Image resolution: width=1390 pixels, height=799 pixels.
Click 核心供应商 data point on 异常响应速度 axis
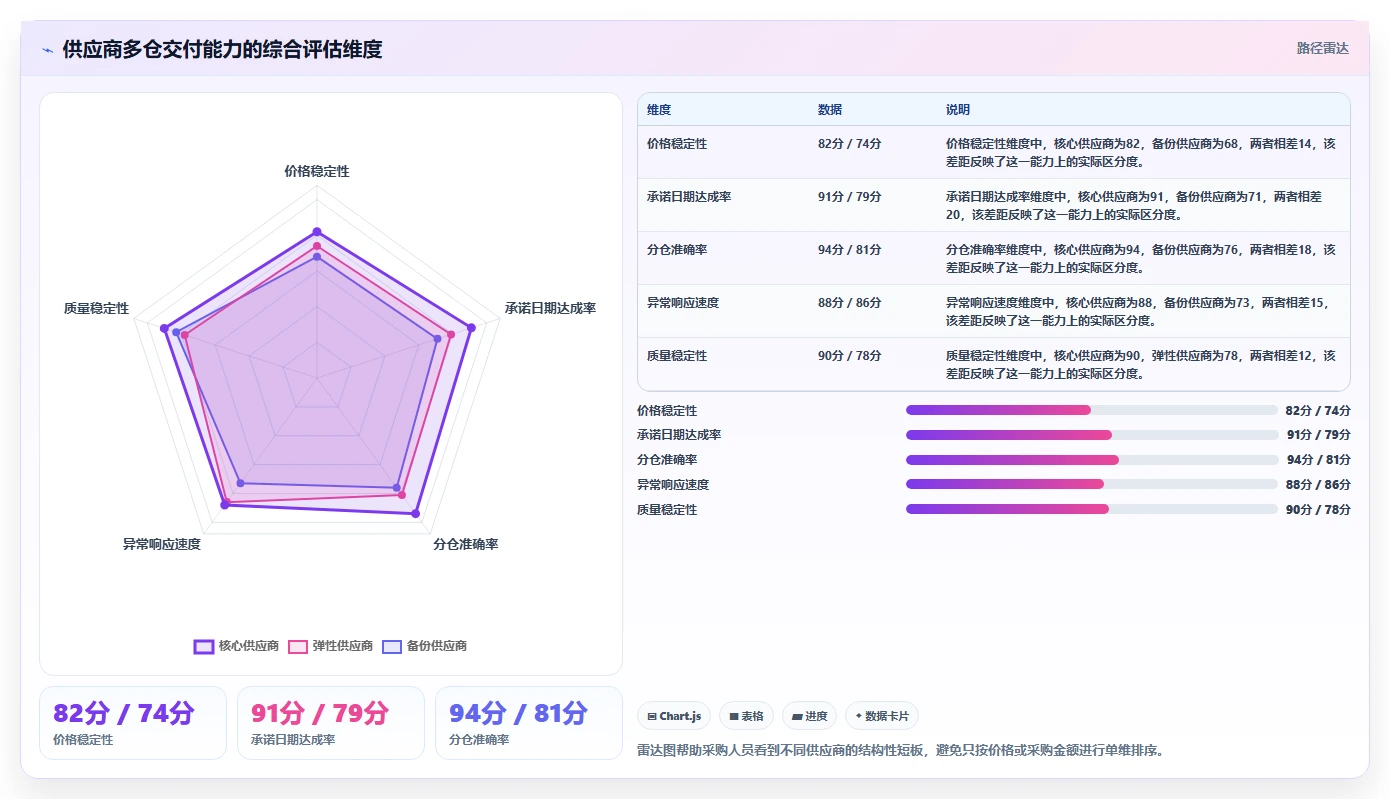(224, 505)
